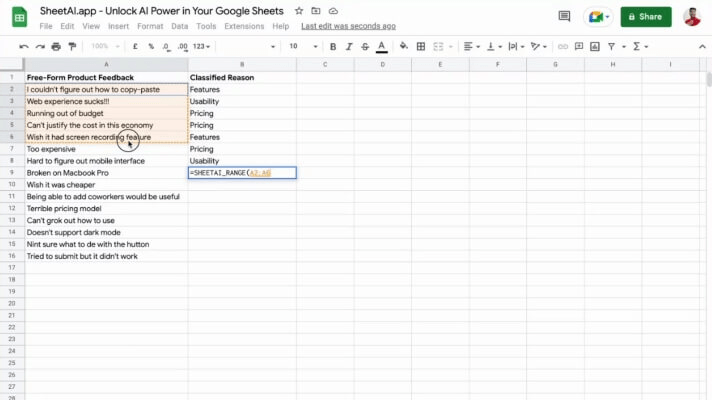
Task: Select cell 'Terrible pricing model'
Action: [x=106, y=208]
